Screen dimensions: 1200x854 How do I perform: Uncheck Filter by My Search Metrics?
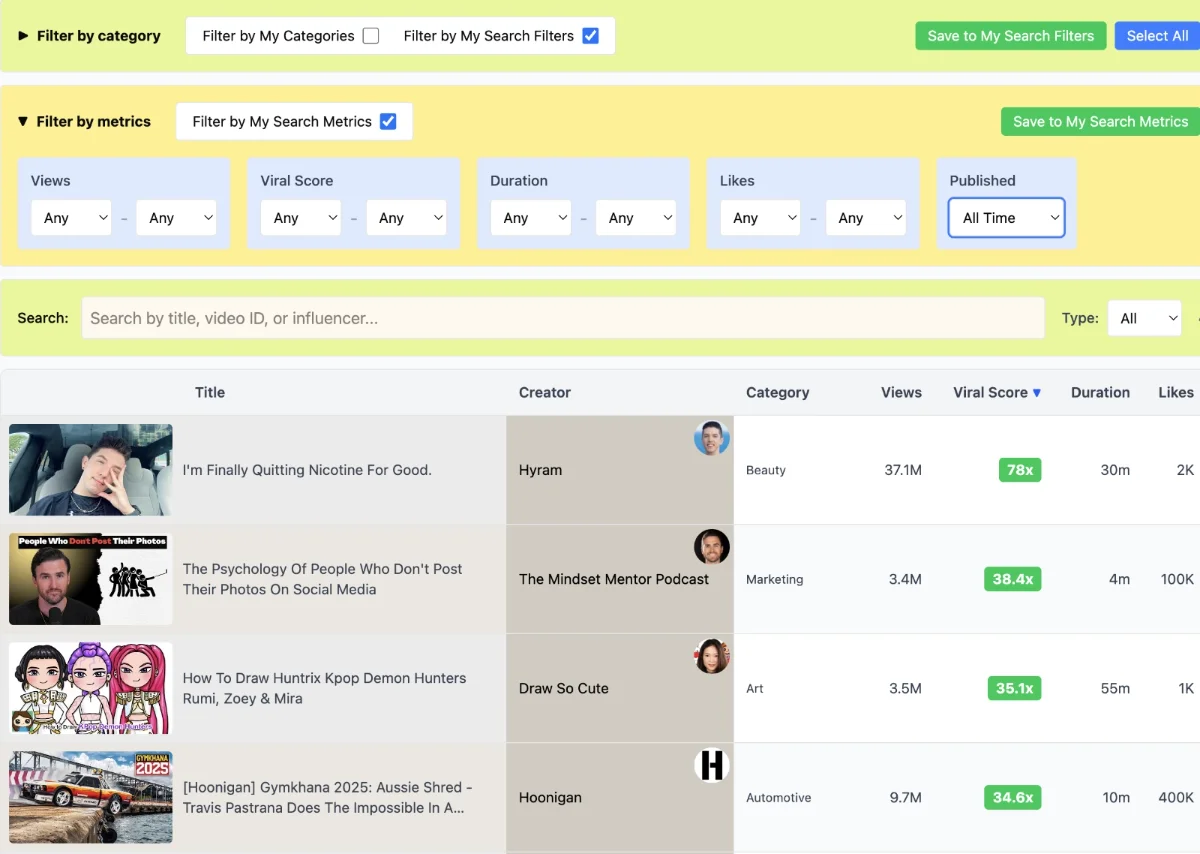[388, 122]
